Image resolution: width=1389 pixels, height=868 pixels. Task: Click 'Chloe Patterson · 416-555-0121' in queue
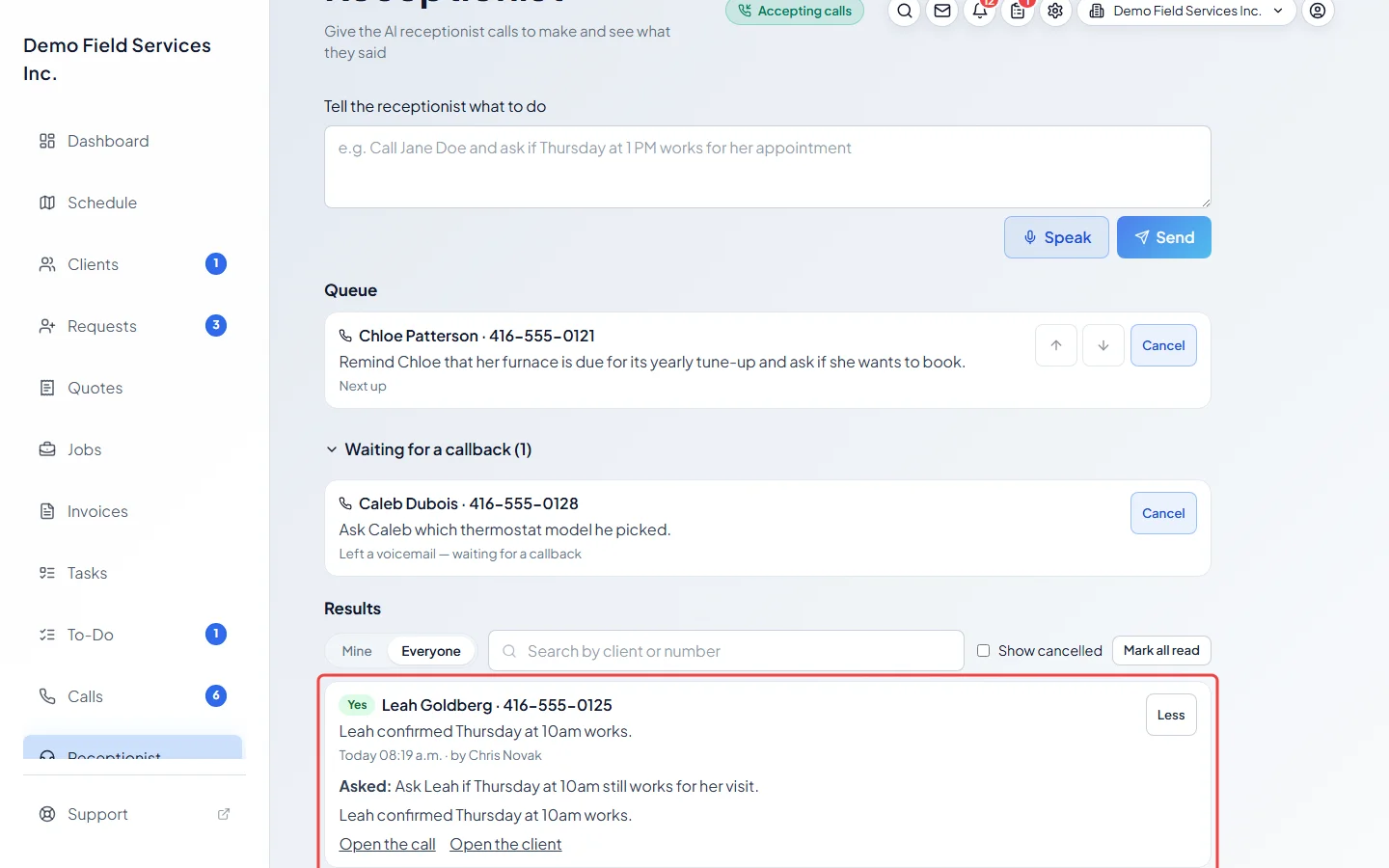pyautogui.click(x=477, y=336)
